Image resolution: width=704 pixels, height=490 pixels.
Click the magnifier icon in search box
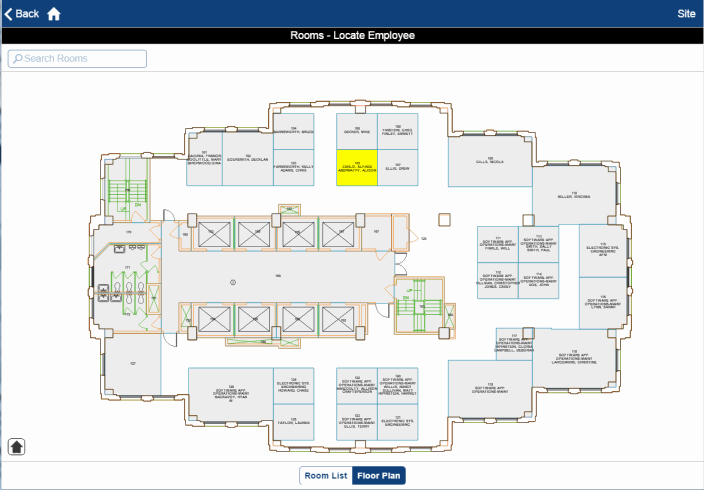(17, 59)
